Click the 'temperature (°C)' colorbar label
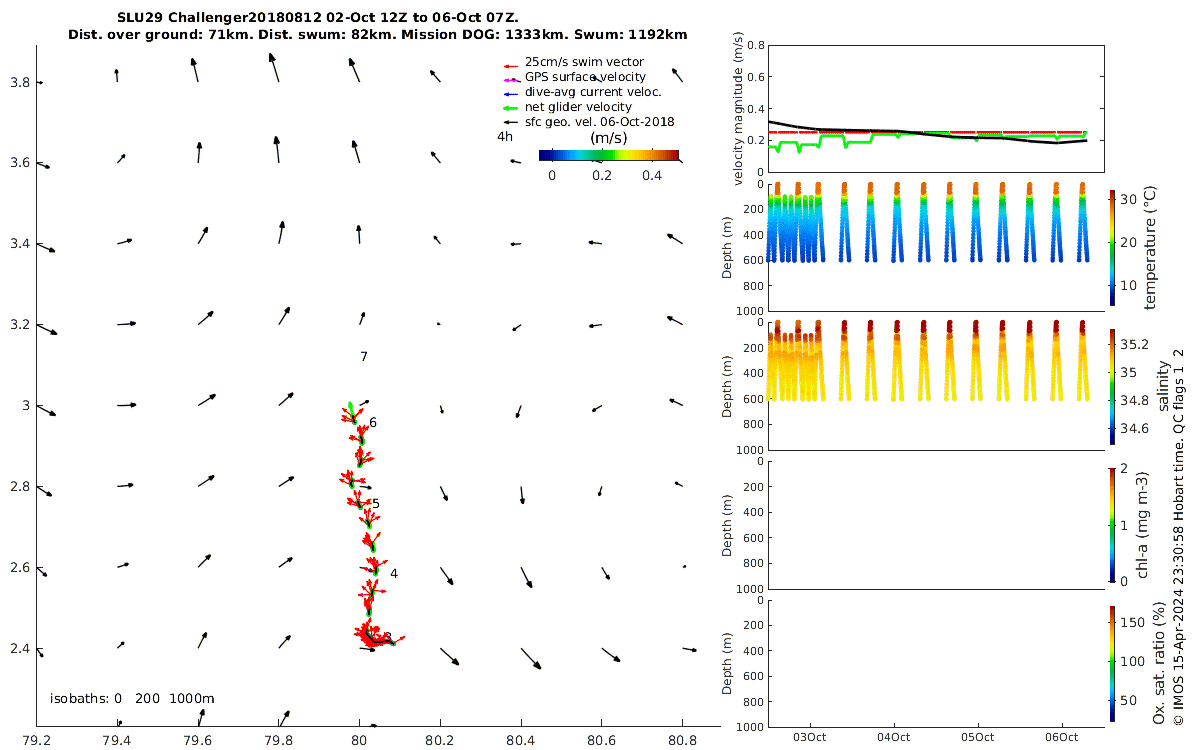1200x750 pixels. [1150, 247]
